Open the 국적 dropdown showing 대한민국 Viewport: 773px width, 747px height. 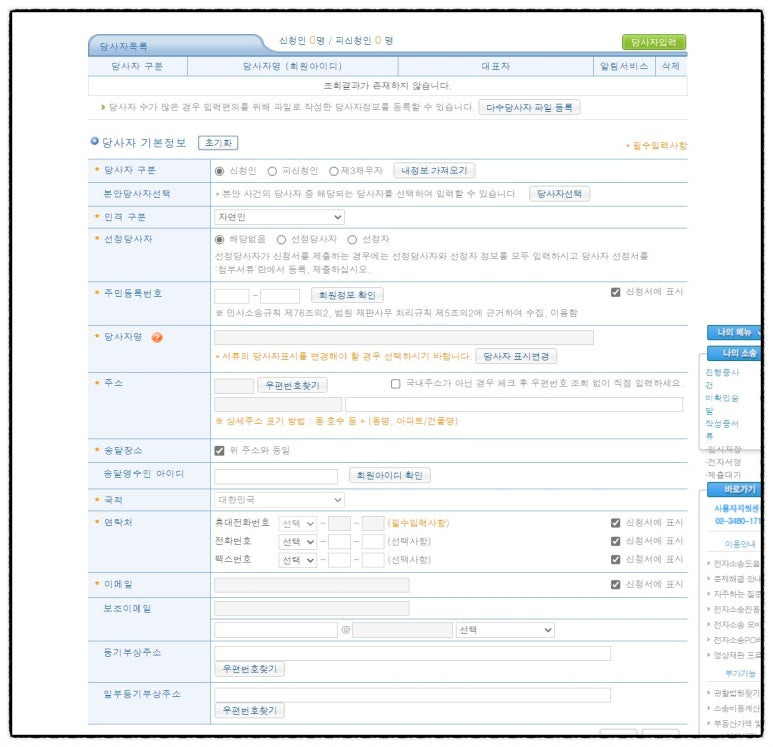pos(279,500)
